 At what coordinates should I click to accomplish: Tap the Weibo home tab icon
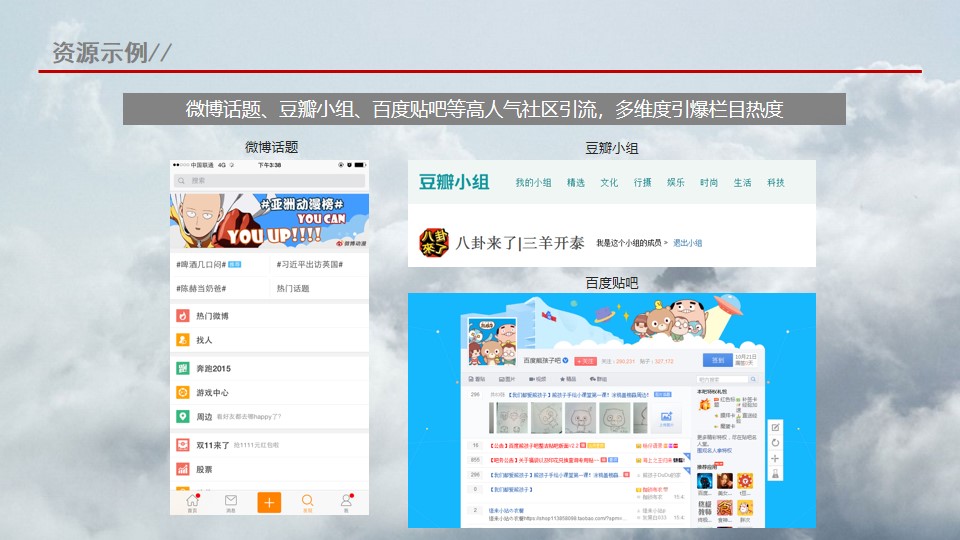192,502
